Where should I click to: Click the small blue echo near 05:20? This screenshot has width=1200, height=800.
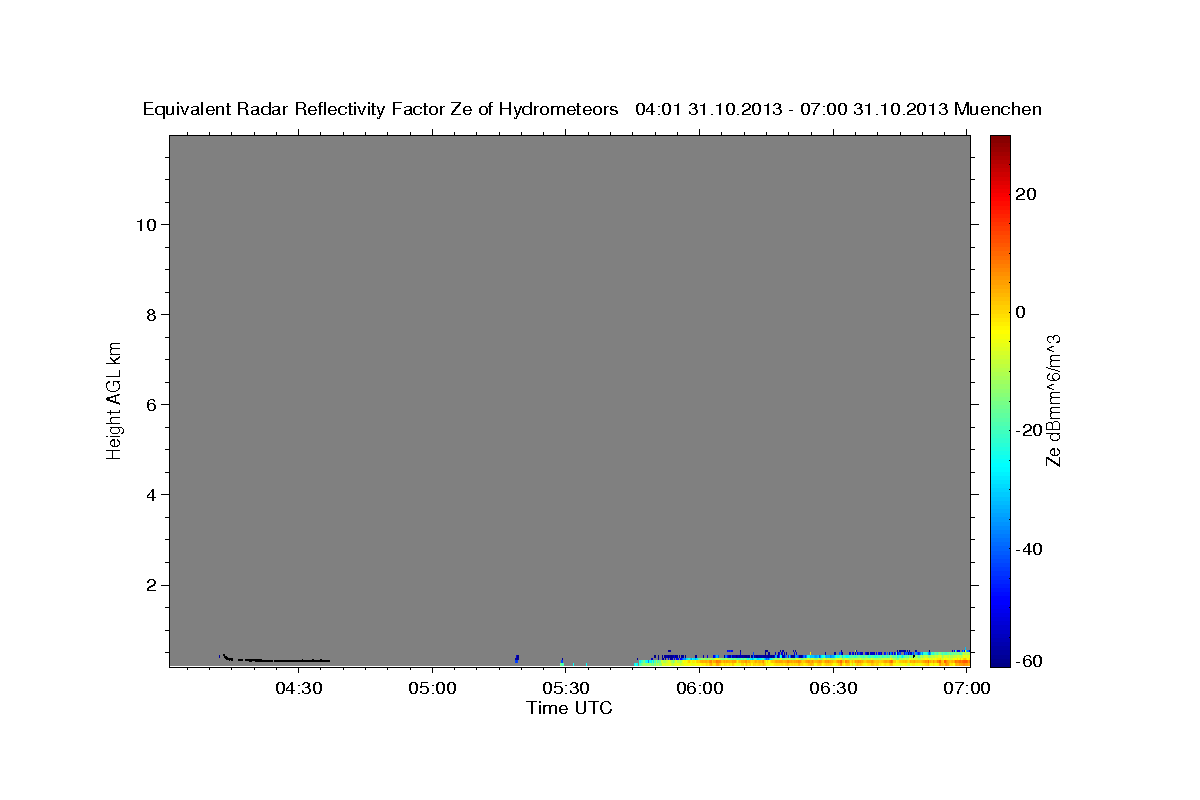coord(516,658)
